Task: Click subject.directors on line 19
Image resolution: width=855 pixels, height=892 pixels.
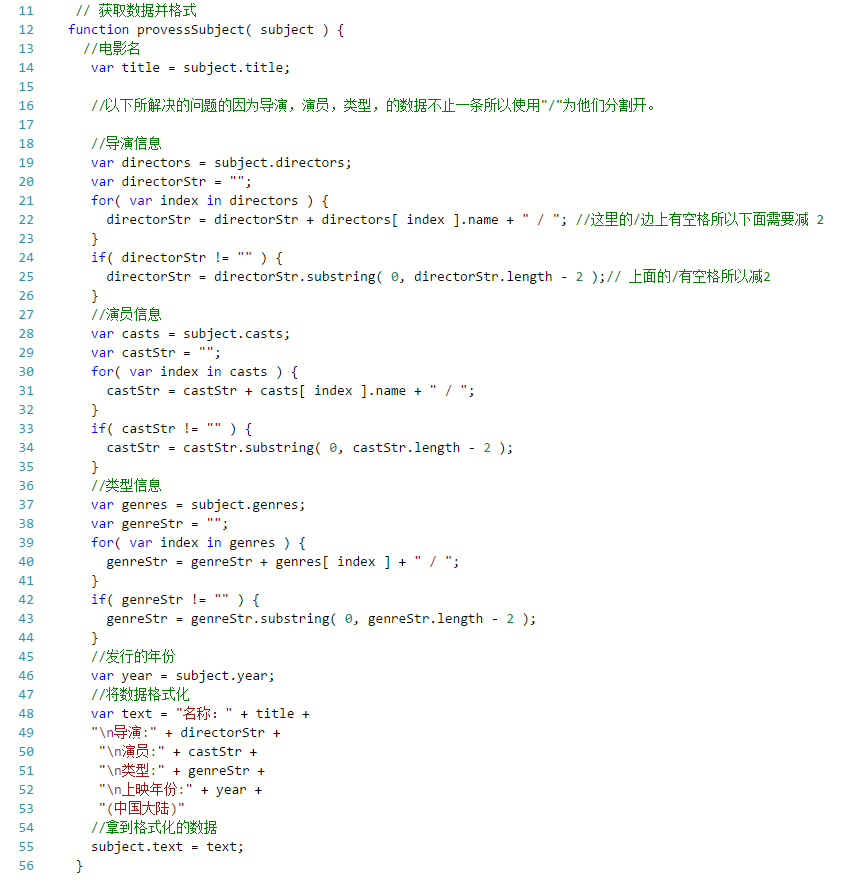Action: coord(283,162)
